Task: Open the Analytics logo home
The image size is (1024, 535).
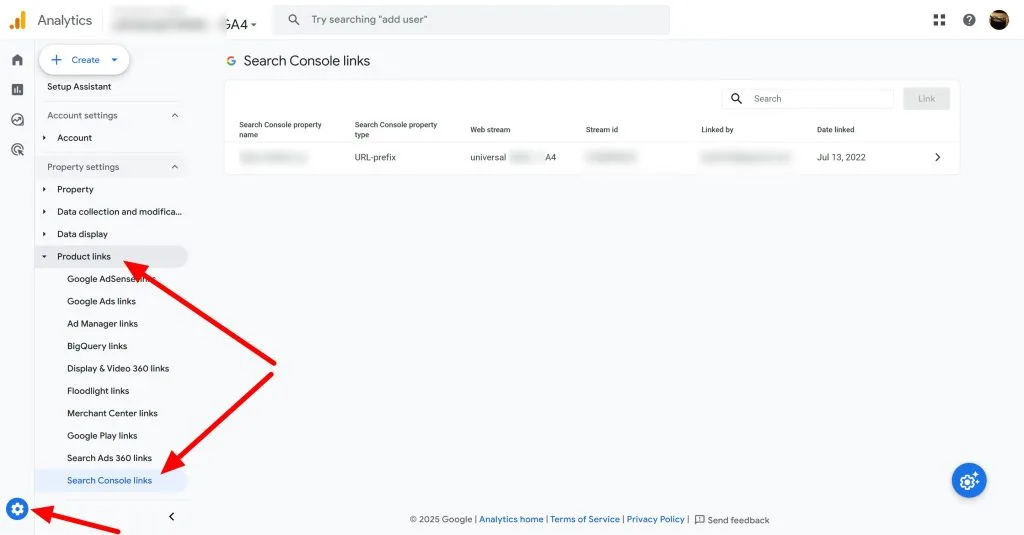Action: coord(51,20)
